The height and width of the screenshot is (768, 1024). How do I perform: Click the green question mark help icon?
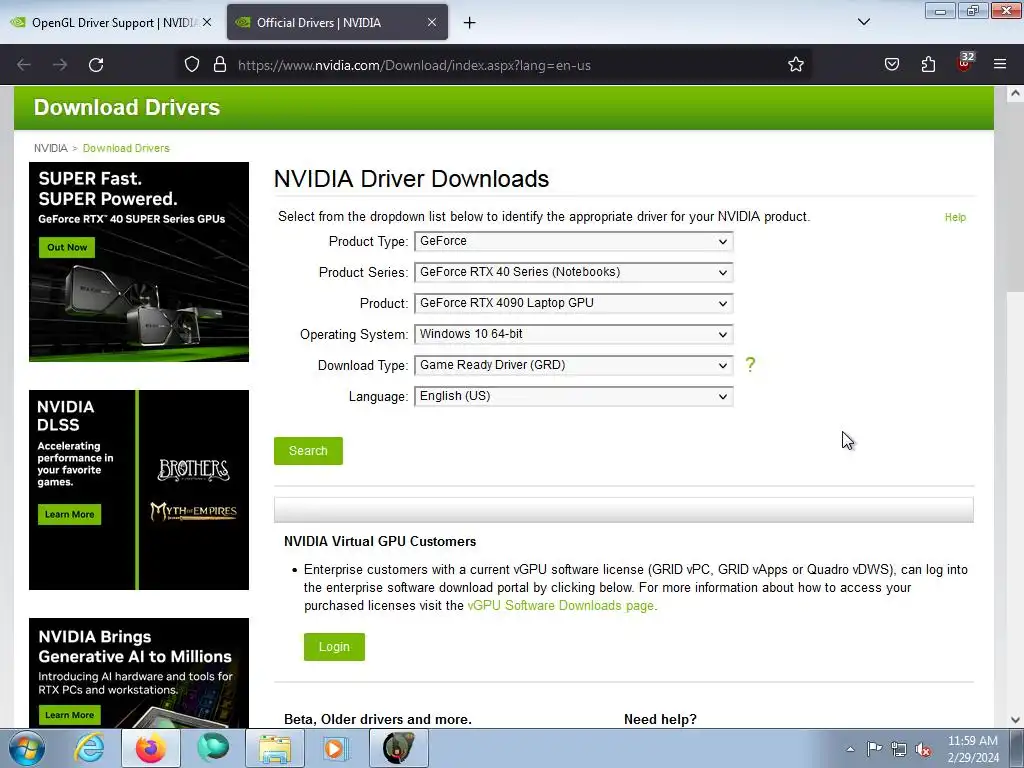click(750, 364)
